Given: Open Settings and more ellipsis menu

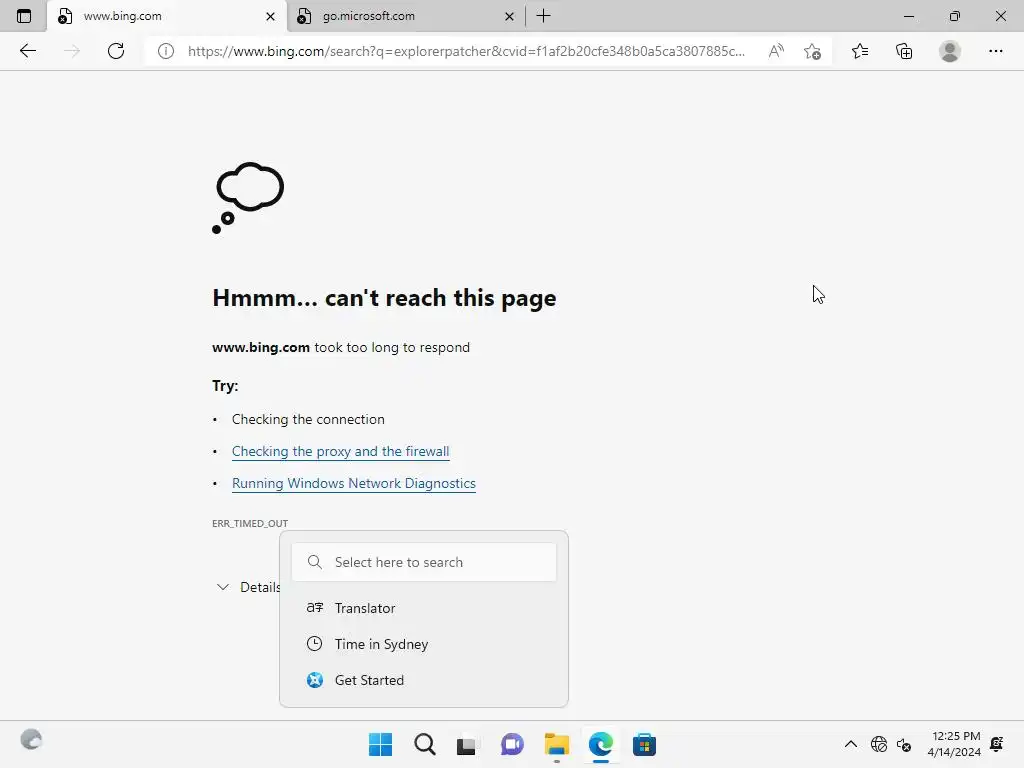Looking at the screenshot, I should click(995, 51).
